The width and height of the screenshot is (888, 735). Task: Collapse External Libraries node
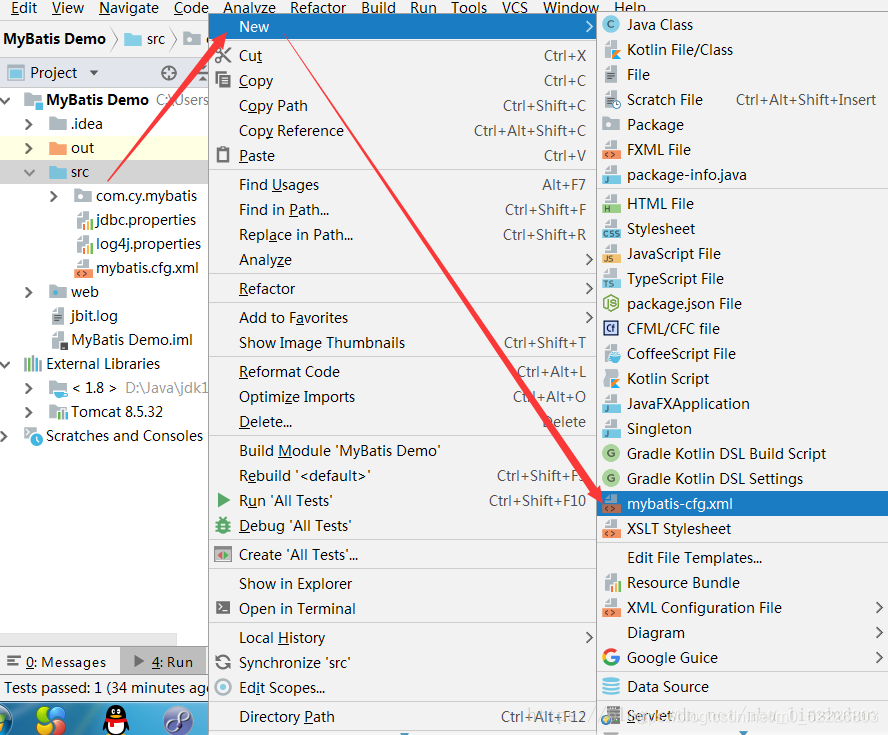6,364
